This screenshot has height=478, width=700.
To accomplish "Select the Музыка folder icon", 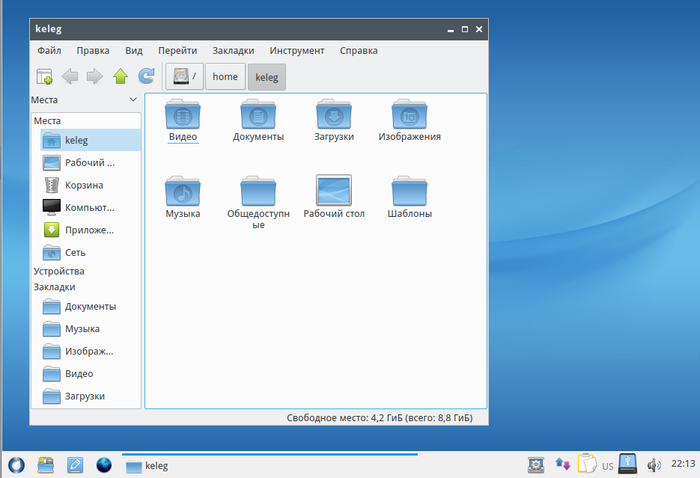I will coord(182,191).
